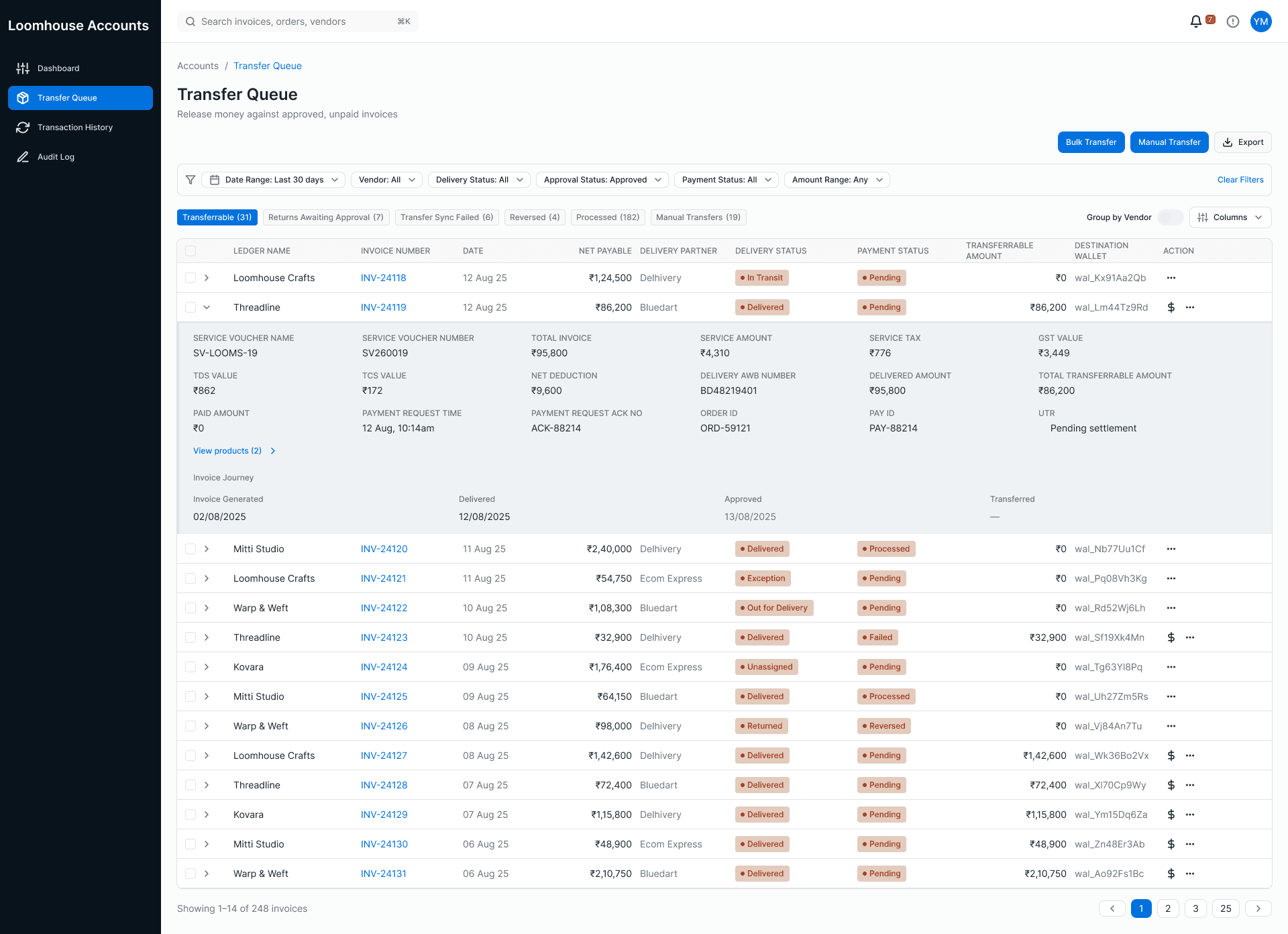Click the dollar transfer icon for INV-24123
The width and height of the screenshot is (1288, 934).
click(x=1171, y=637)
